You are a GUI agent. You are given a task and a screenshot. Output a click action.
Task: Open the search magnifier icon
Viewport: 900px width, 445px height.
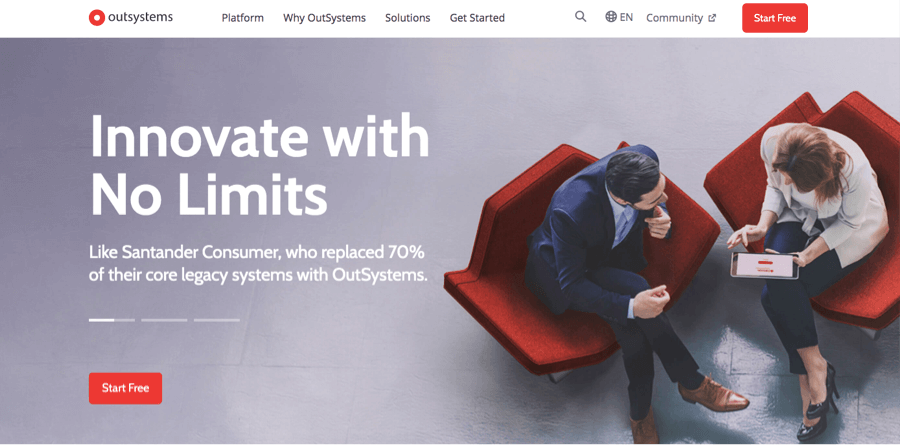[580, 17]
